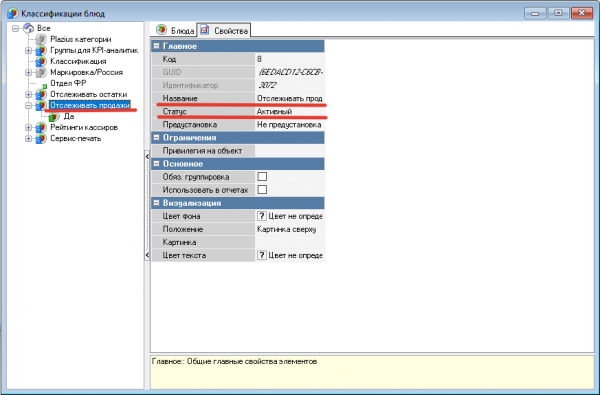600x395 pixels.
Task: Click the Сервис-печать tree icon
Action: 41,139
